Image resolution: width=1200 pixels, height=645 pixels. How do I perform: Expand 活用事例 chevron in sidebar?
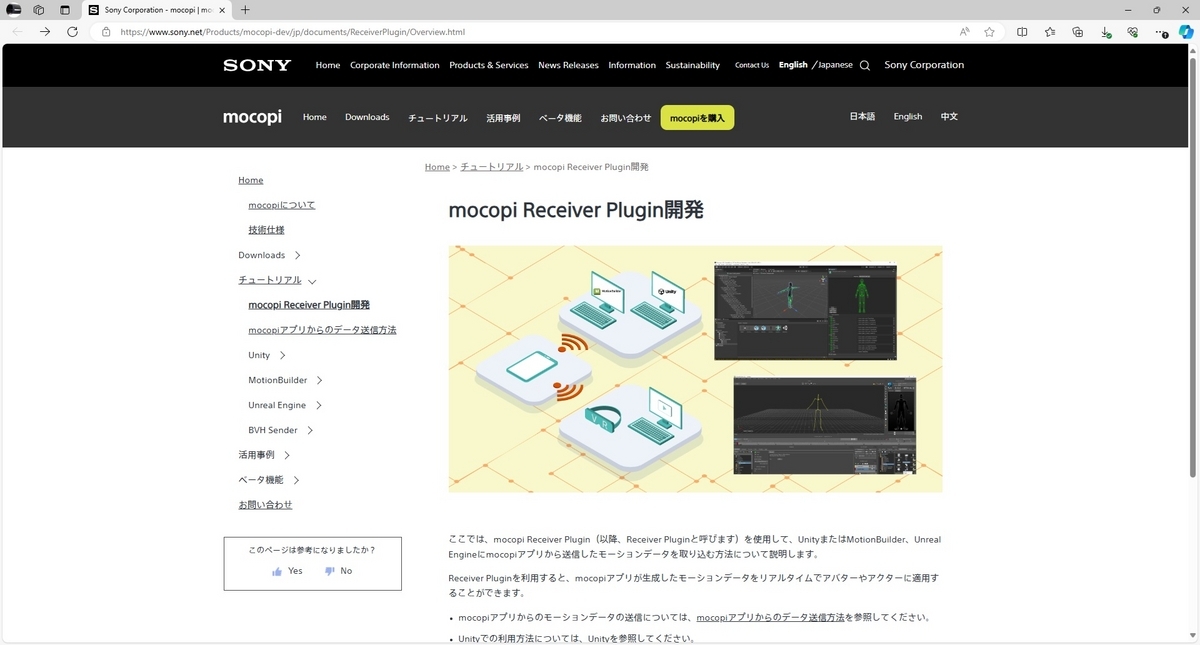(x=287, y=456)
